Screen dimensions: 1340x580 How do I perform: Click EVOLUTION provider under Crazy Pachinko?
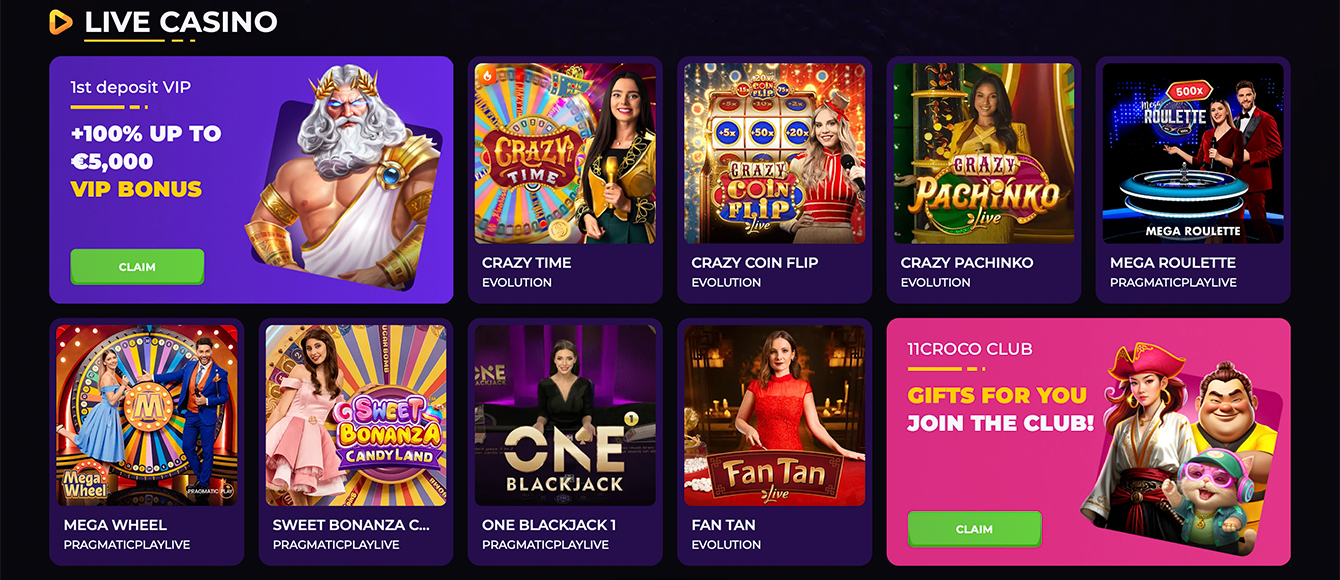(935, 283)
